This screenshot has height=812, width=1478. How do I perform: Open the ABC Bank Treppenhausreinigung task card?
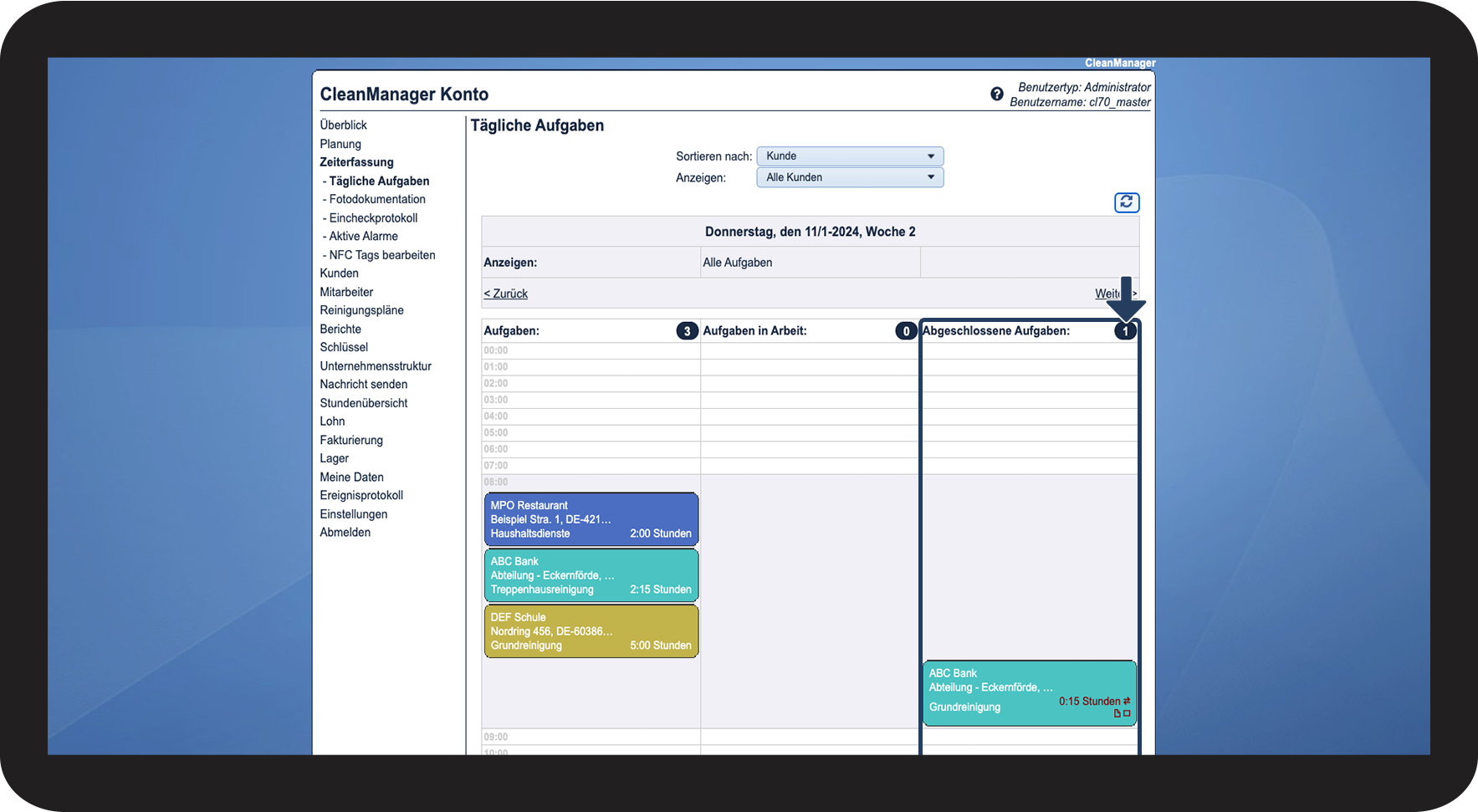591,575
